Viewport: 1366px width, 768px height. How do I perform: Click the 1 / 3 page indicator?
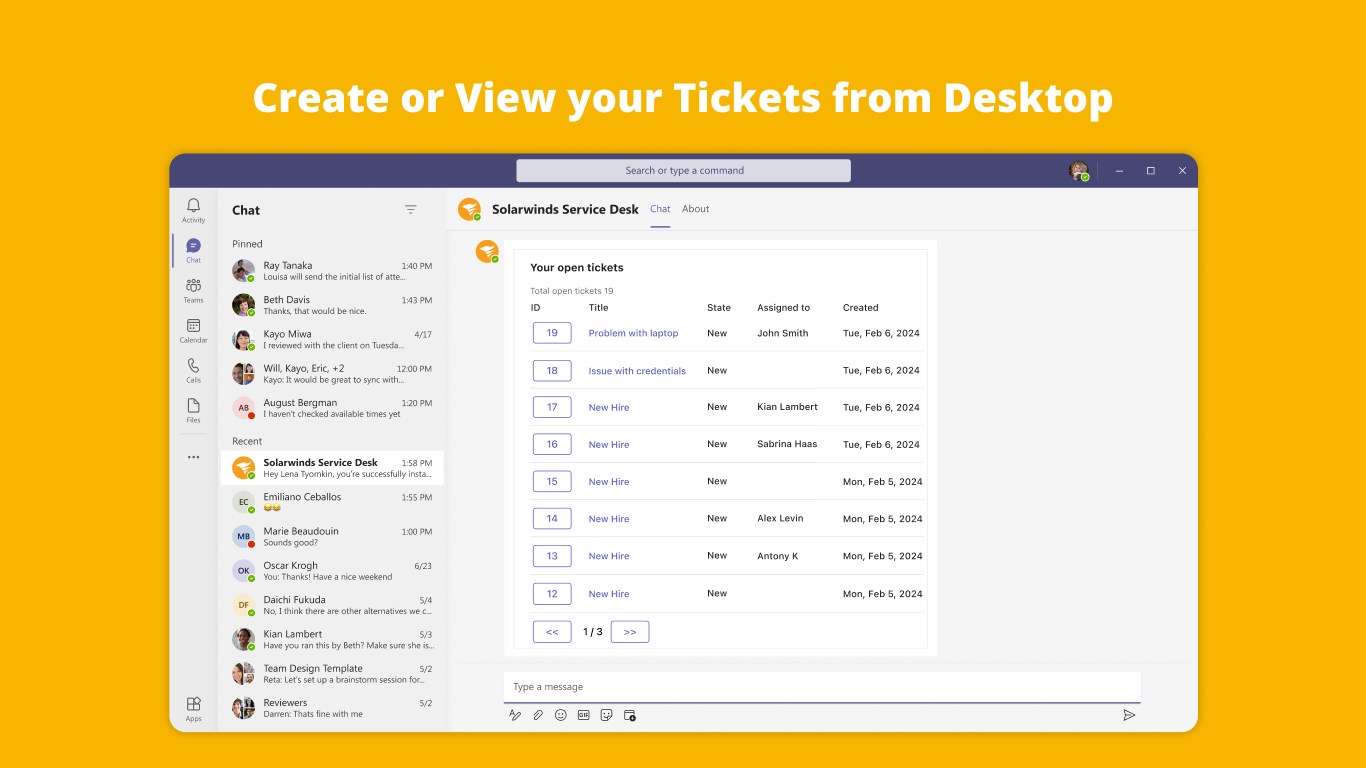click(x=593, y=632)
